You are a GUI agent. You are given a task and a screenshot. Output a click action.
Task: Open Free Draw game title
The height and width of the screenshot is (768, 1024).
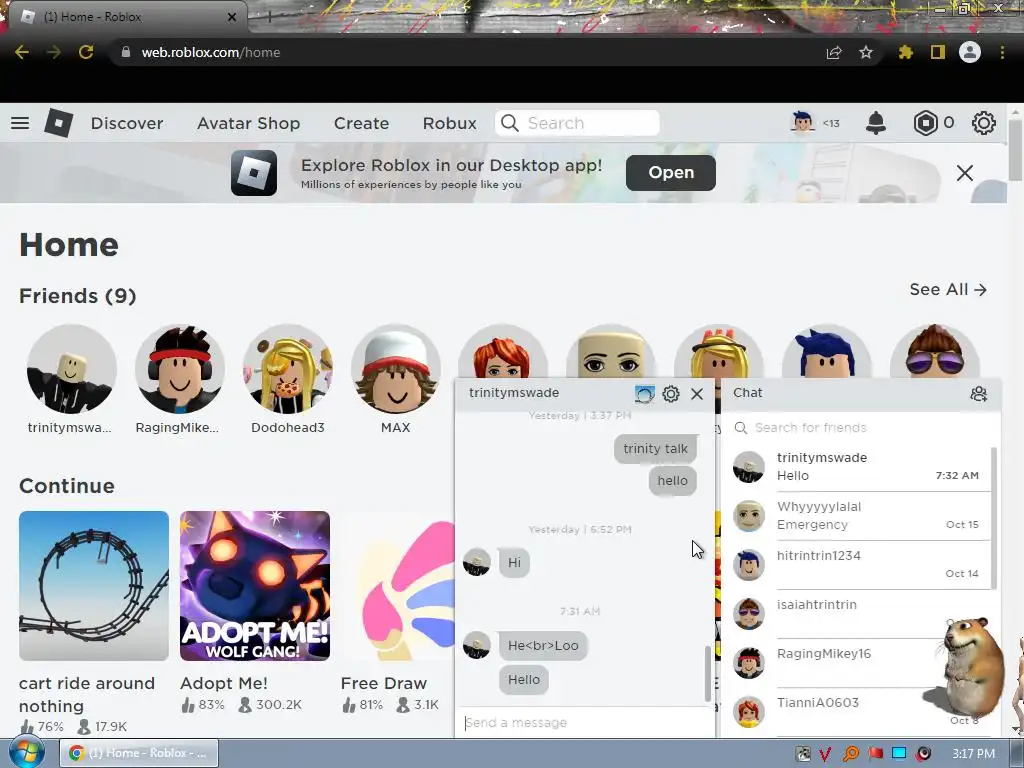click(x=383, y=683)
